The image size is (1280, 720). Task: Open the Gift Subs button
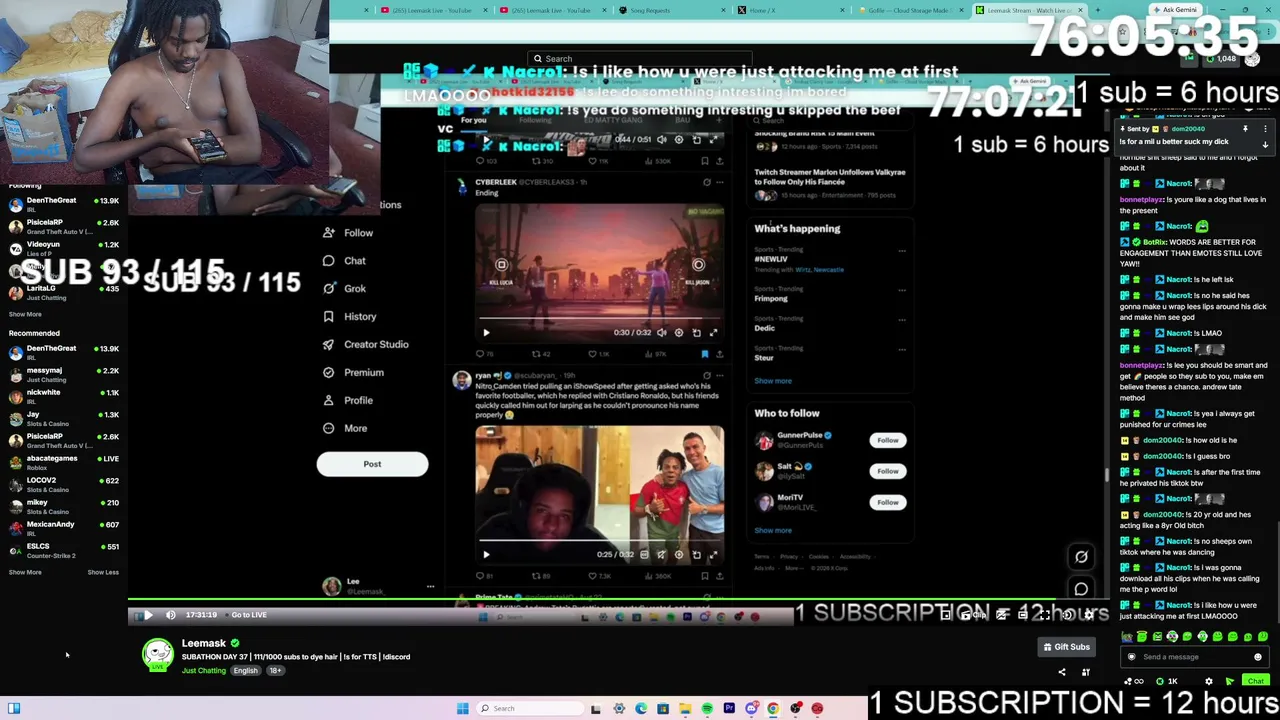1066,647
